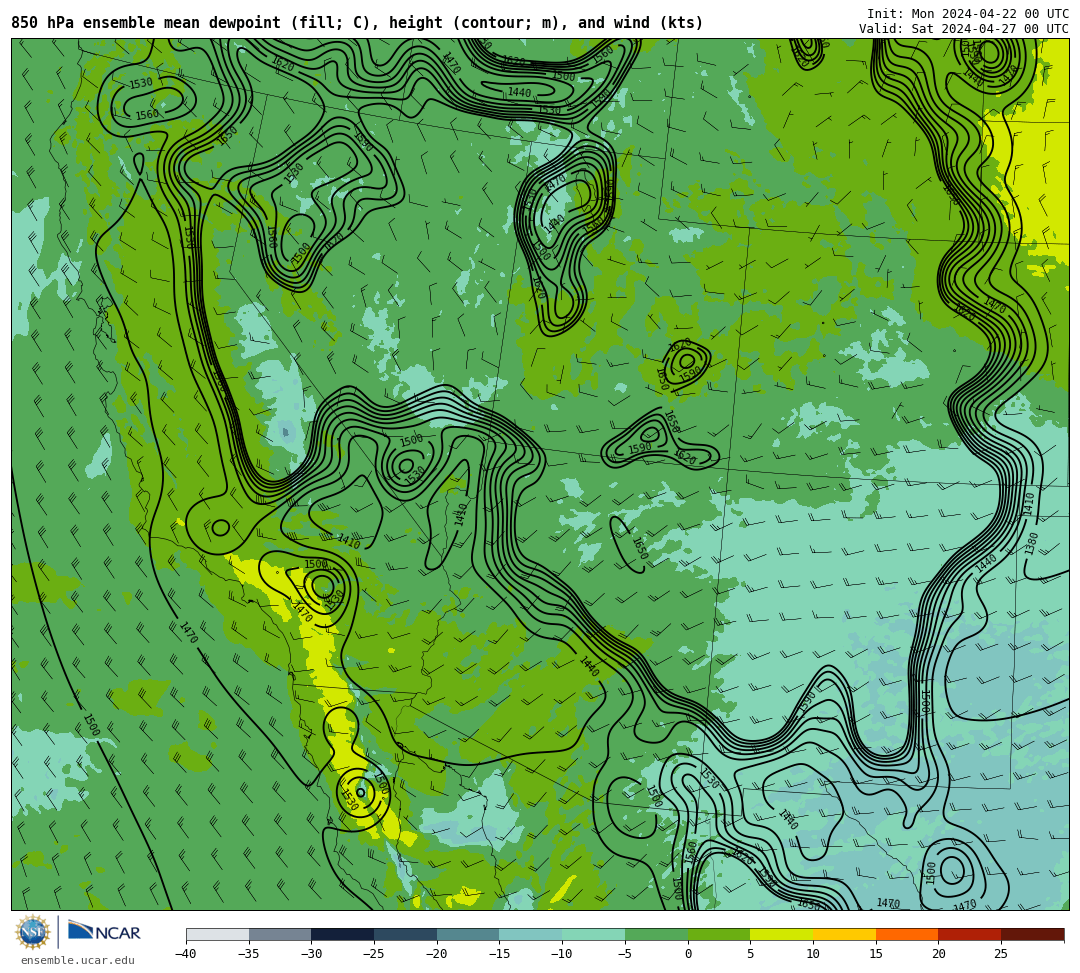Click the 20 colorbar tick label
The width and height of the screenshot is (1080, 973).
click(x=938, y=954)
